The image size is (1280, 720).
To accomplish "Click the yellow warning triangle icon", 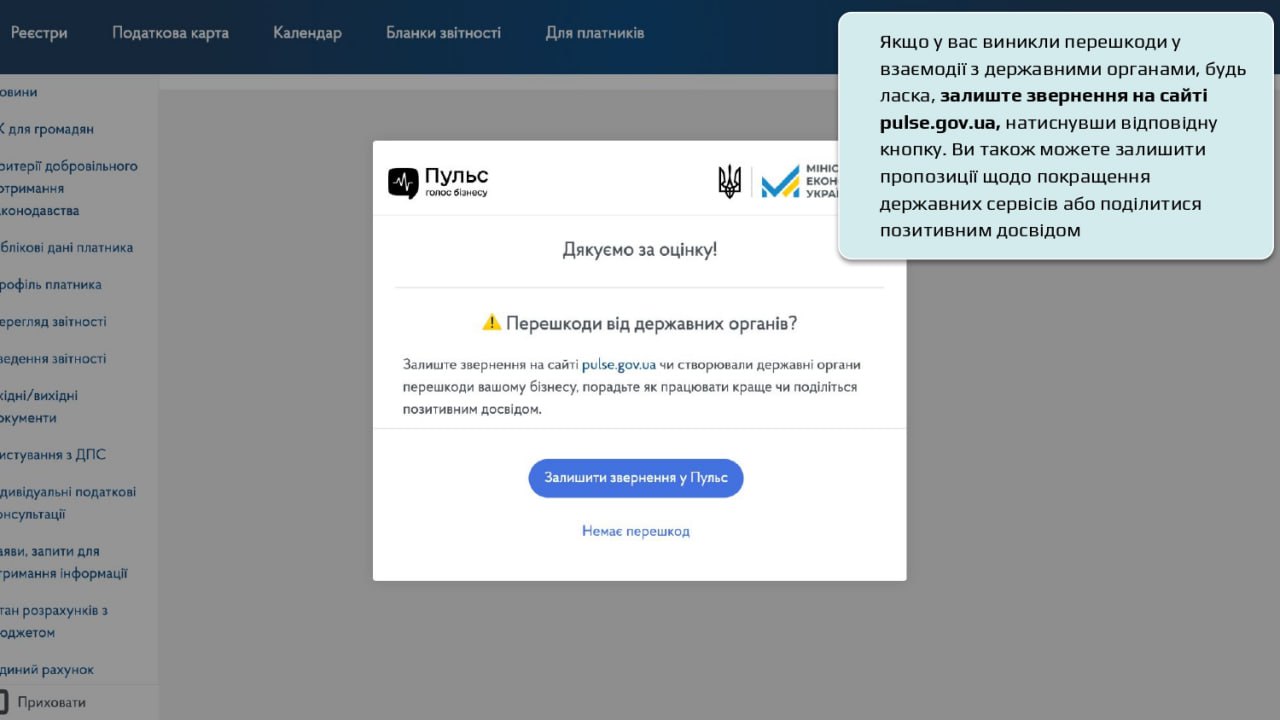I will (x=491, y=322).
